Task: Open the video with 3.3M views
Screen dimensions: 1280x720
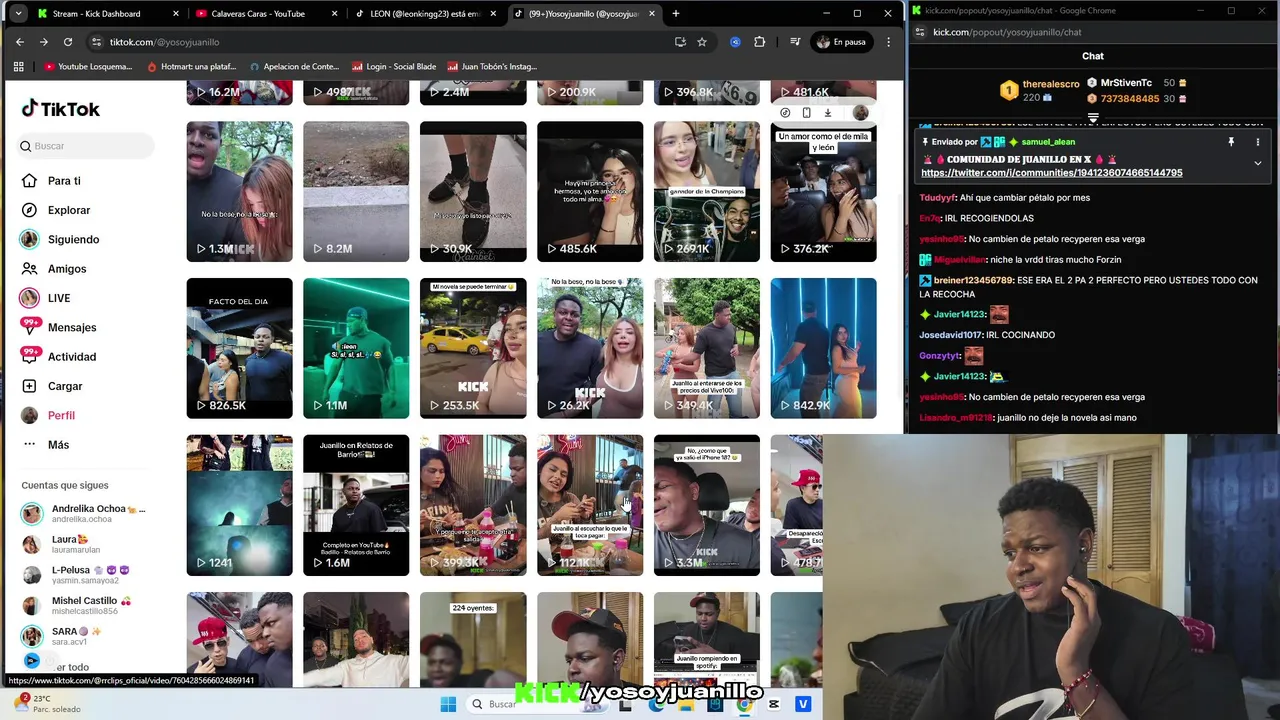Action: [707, 505]
